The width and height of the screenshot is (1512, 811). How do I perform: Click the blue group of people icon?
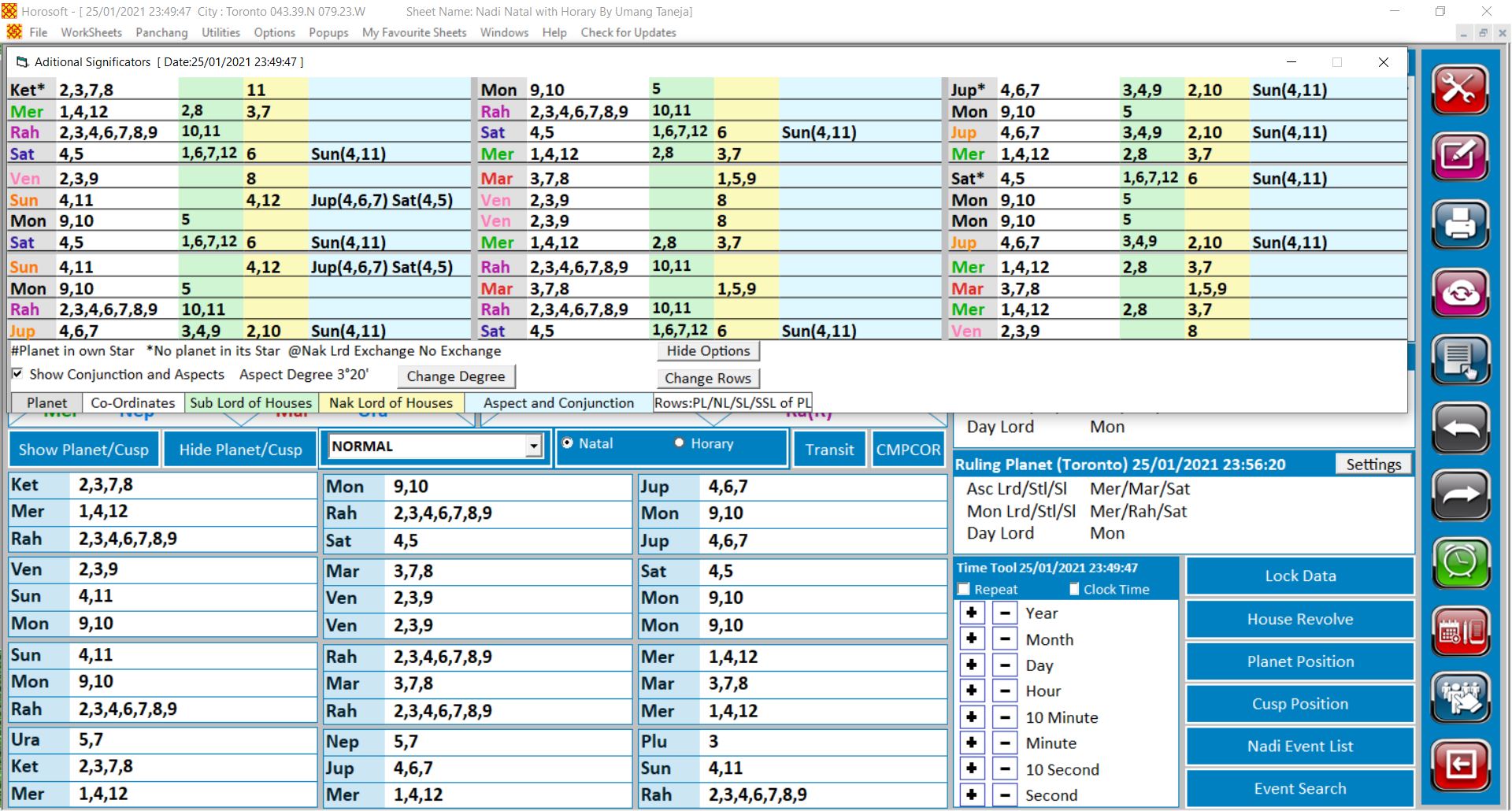pyautogui.click(x=1461, y=698)
